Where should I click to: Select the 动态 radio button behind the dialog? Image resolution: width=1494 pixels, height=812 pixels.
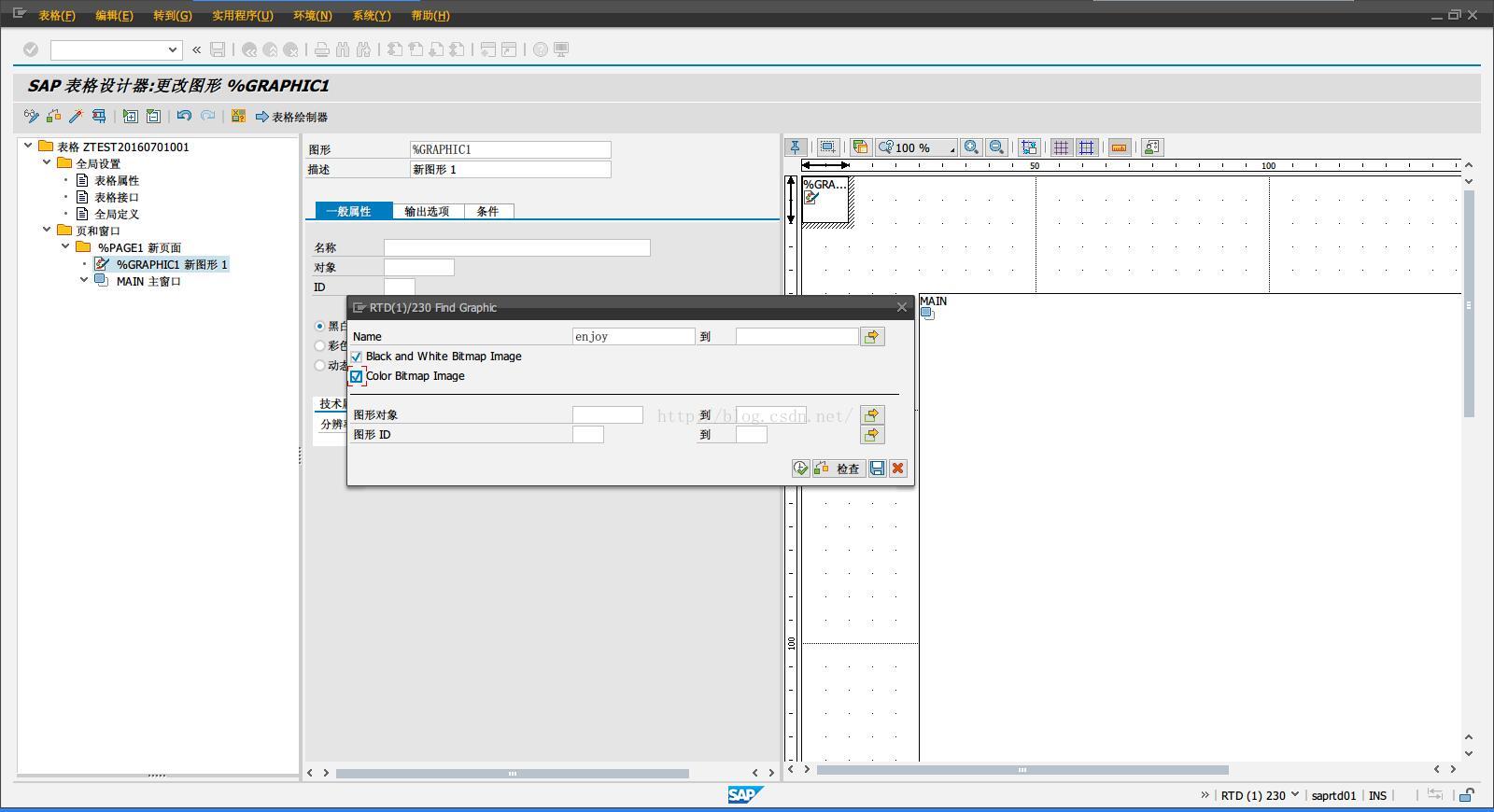tap(320, 365)
